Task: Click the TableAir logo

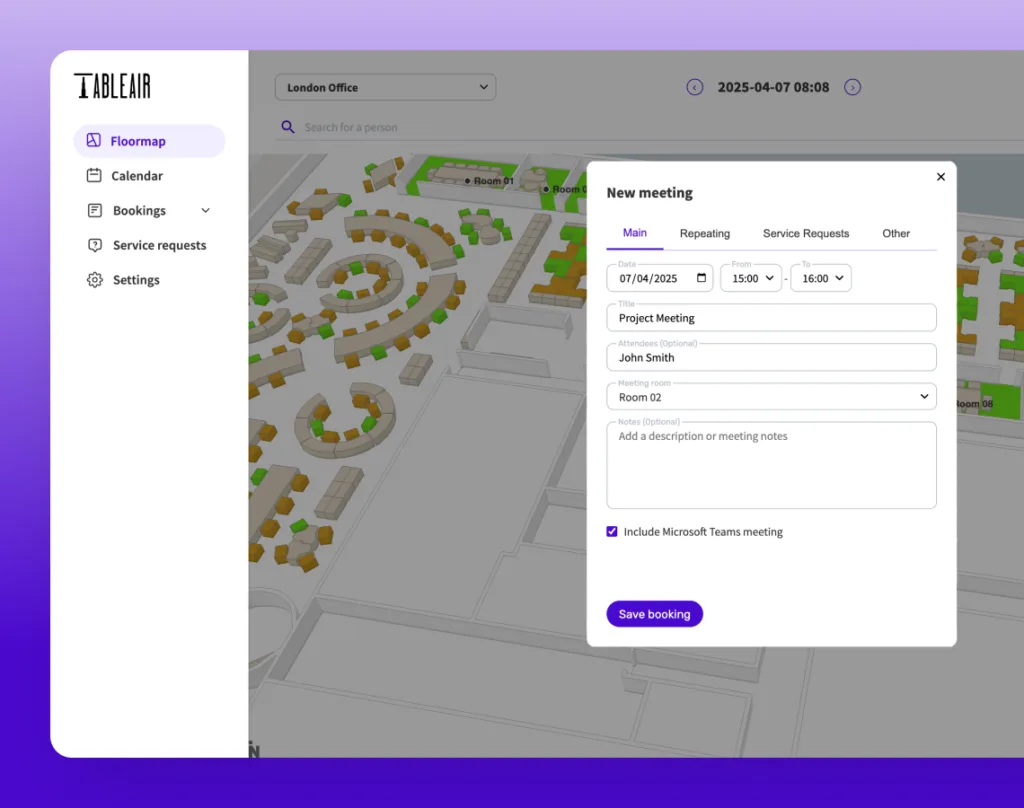Action: coord(112,86)
